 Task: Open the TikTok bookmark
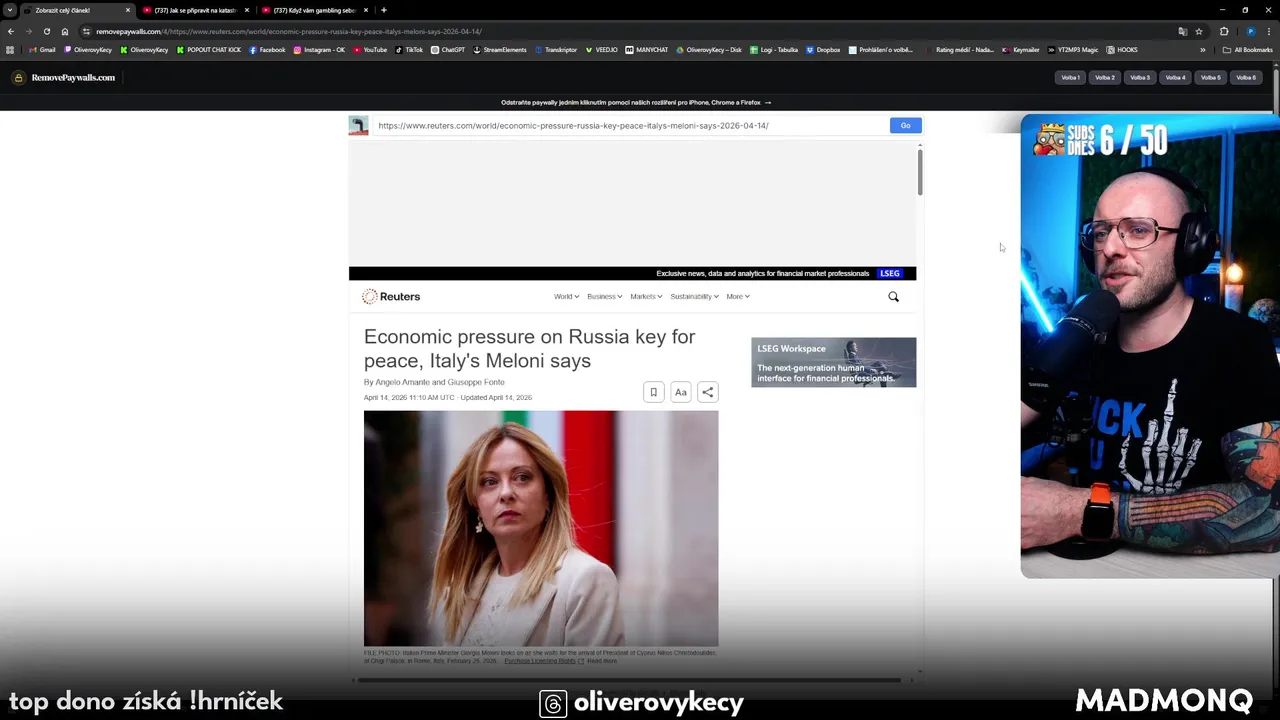(409, 50)
